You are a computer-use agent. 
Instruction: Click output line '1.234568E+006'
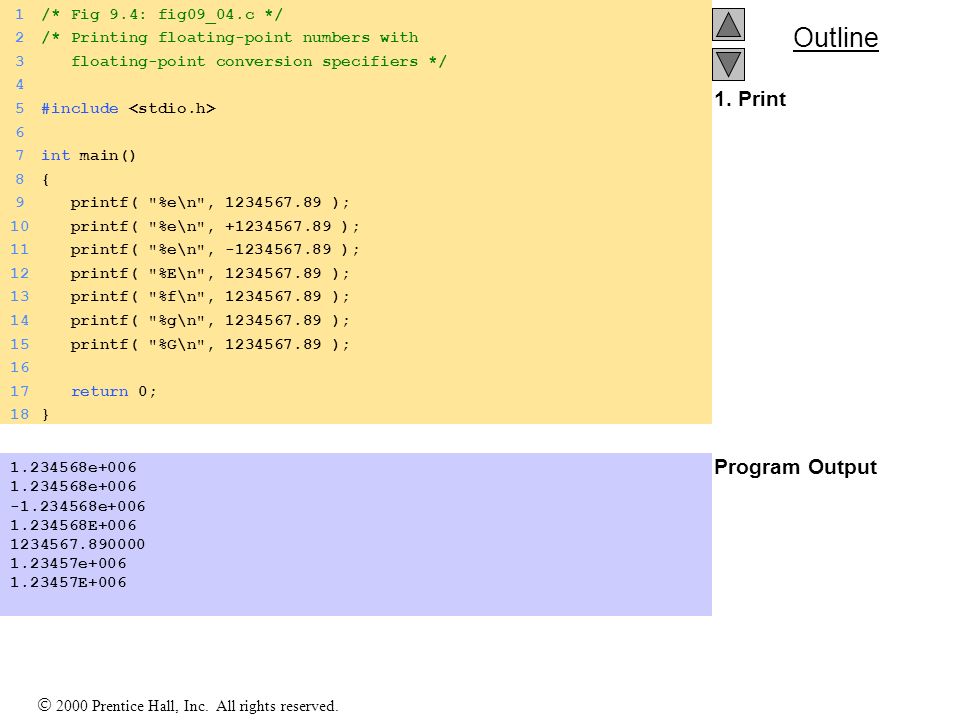pos(73,525)
